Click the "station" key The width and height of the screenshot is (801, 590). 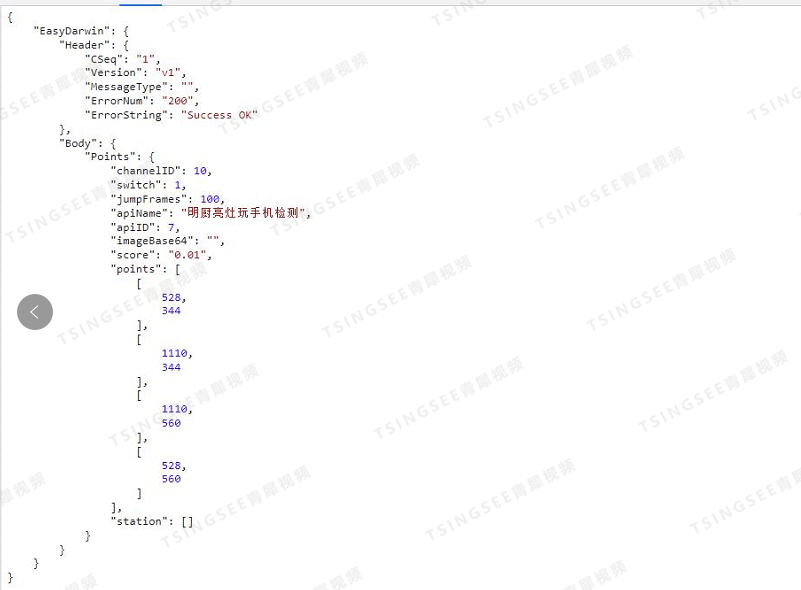(139, 521)
